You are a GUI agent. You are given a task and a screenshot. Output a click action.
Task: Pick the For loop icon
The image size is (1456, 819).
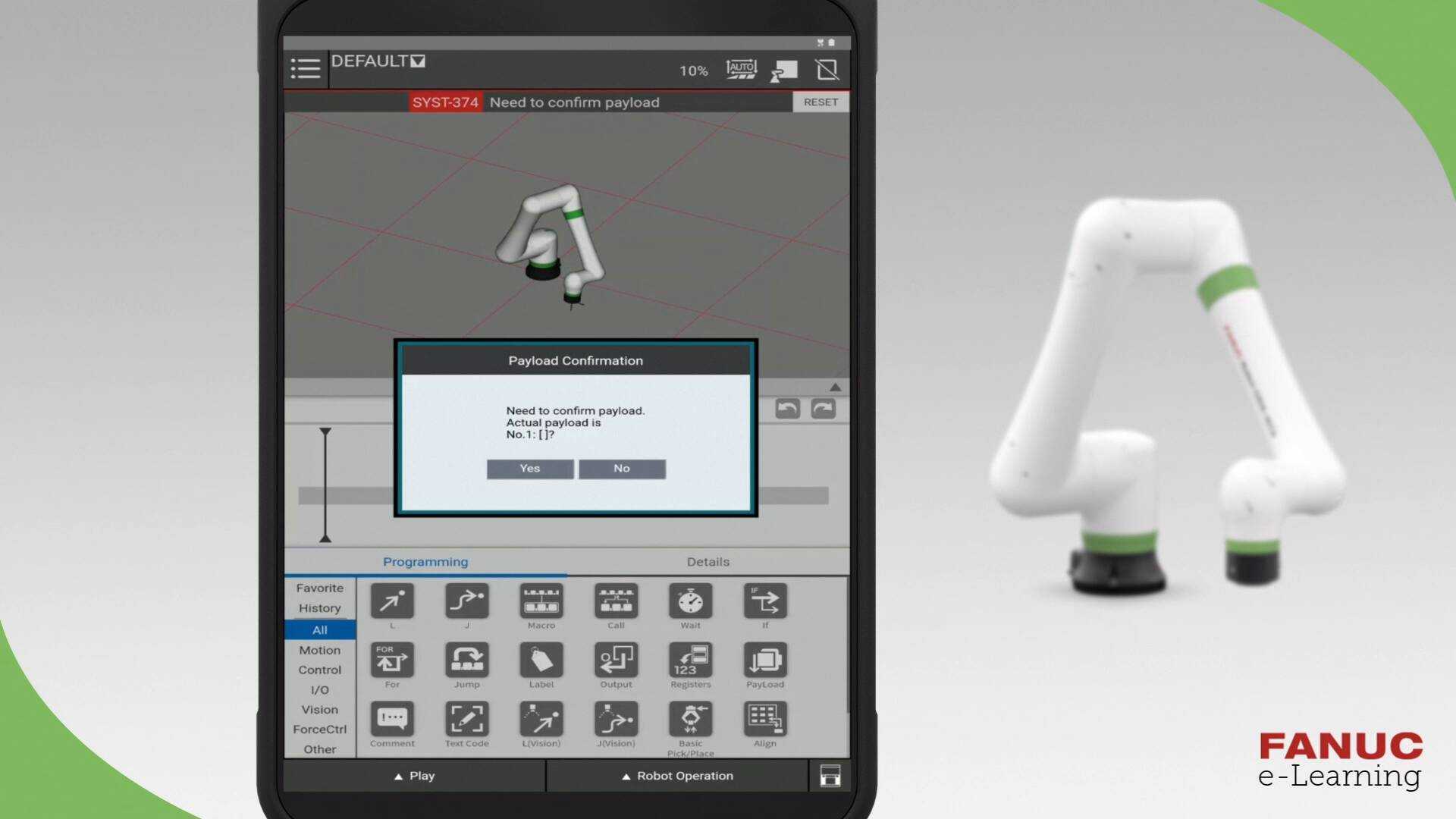coord(392,661)
